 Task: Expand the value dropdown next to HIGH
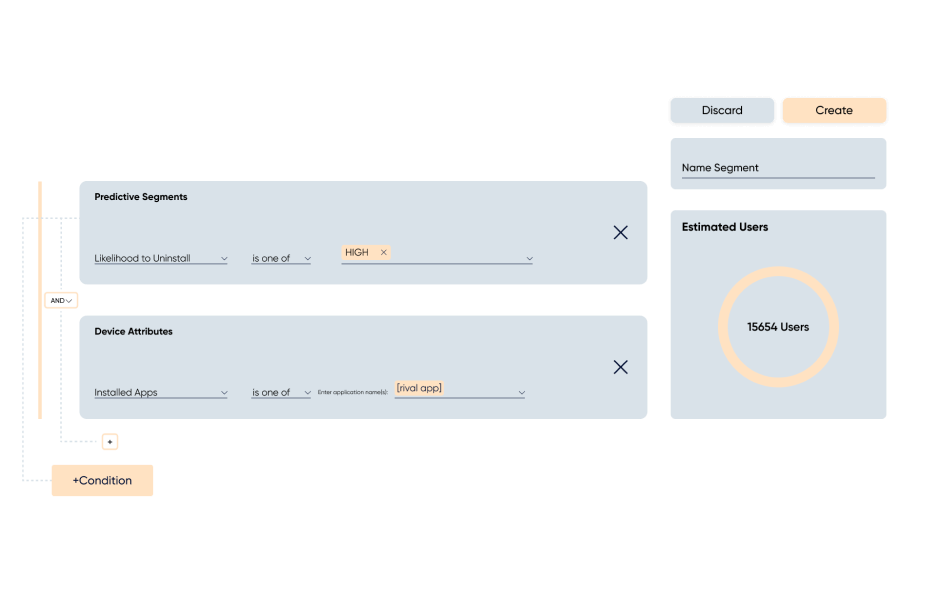click(x=528, y=257)
